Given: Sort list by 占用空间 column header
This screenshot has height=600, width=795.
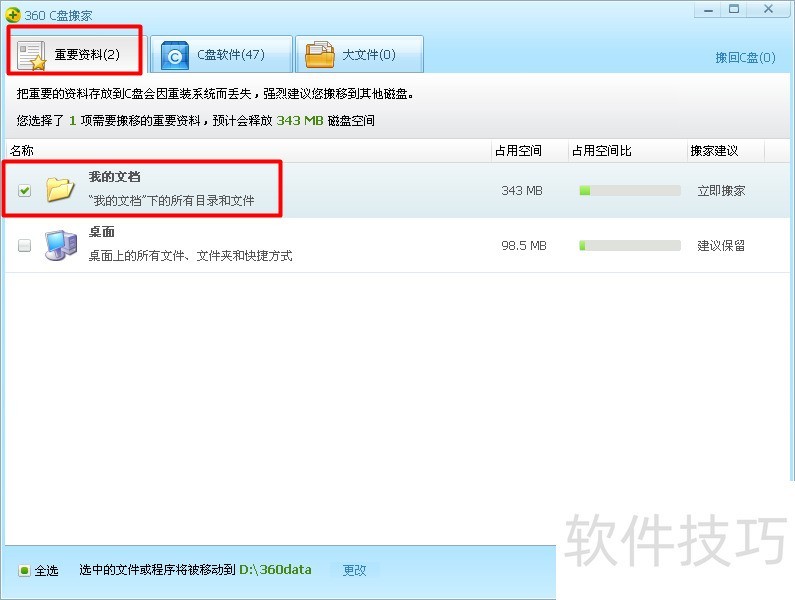Looking at the screenshot, I should pyautogui.click(x=517, y=151).
